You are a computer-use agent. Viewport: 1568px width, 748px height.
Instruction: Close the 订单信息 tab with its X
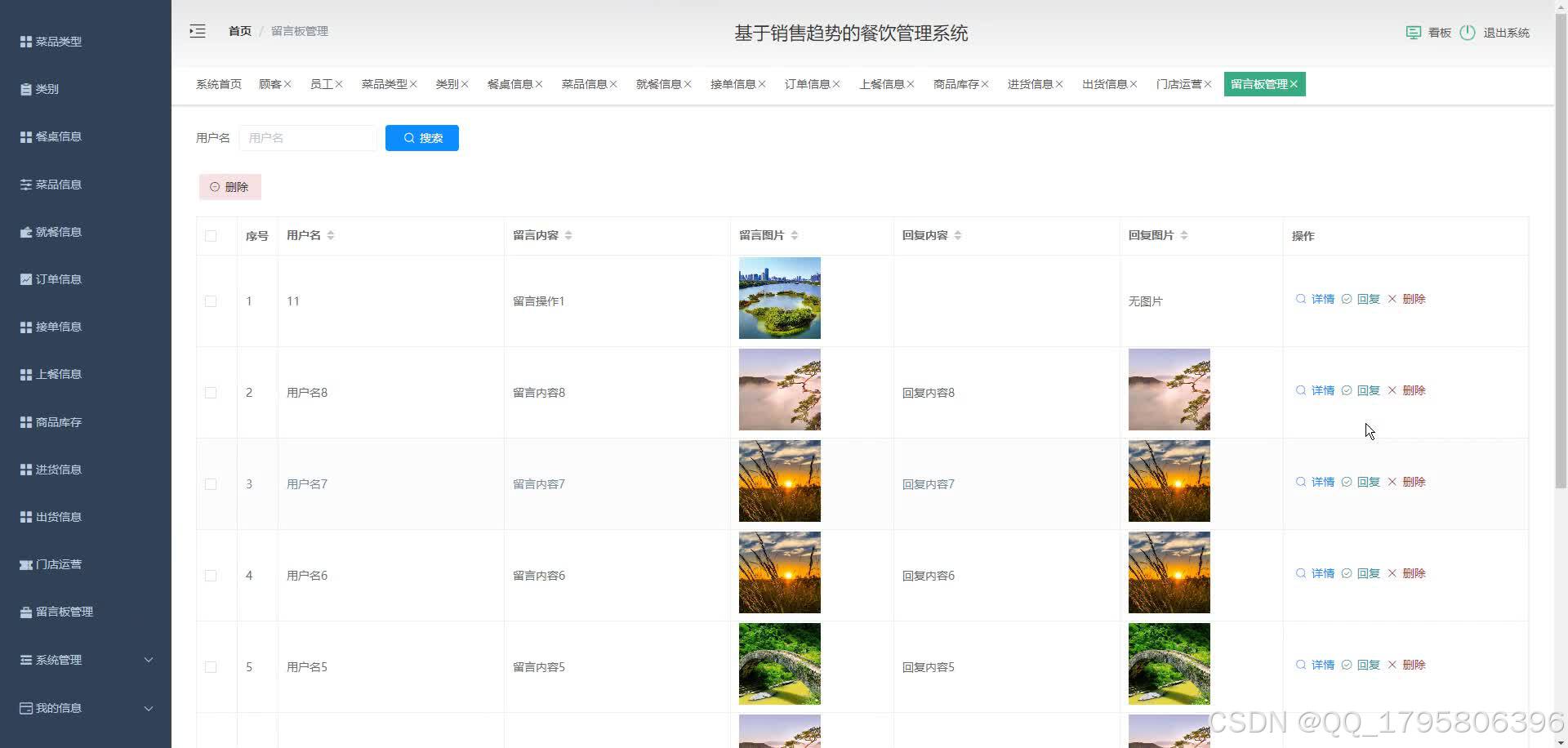coord(836,84)
